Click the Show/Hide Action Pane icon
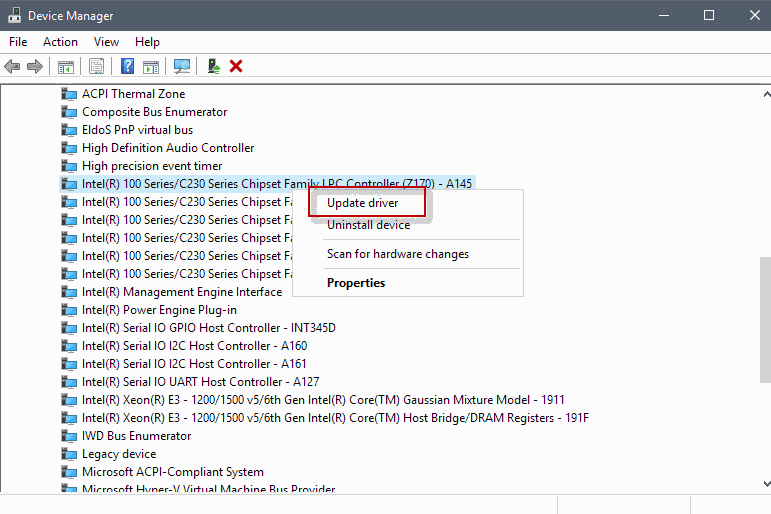The width and height of the screenshot is (771, 514). coord(151,66)
